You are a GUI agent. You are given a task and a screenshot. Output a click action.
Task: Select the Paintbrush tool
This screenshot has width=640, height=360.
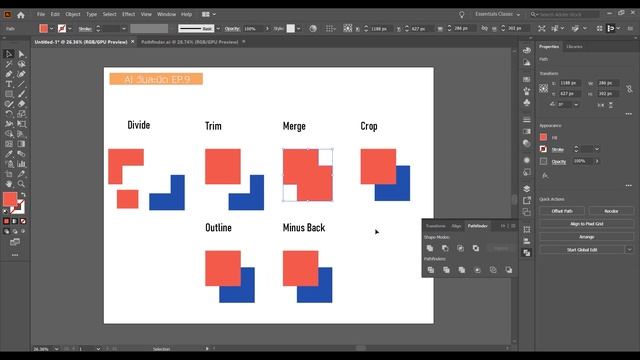(22, 94)
